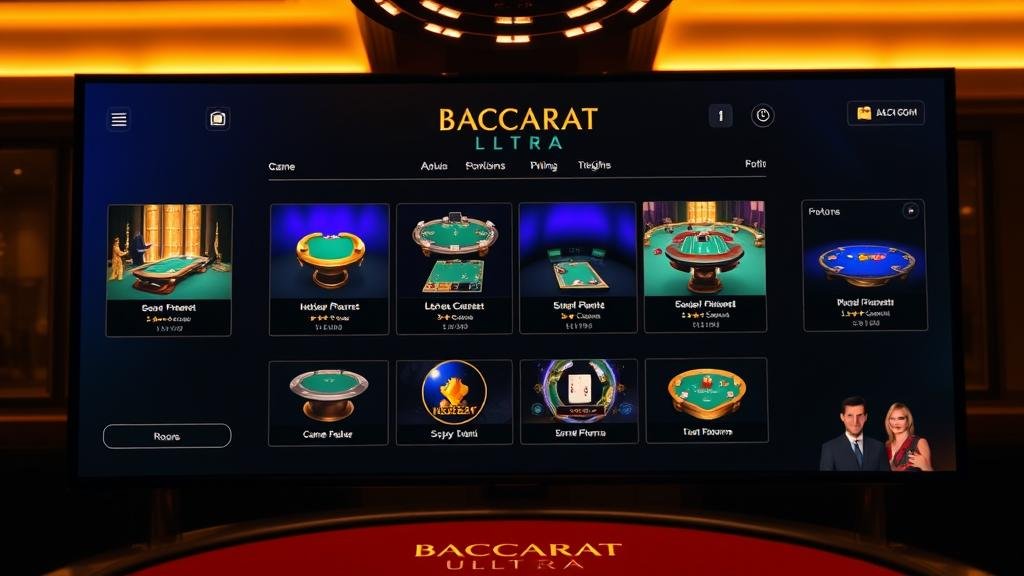Click the Rooms button
Viewport: 1024px width, 576px height.
pos(167,436)
